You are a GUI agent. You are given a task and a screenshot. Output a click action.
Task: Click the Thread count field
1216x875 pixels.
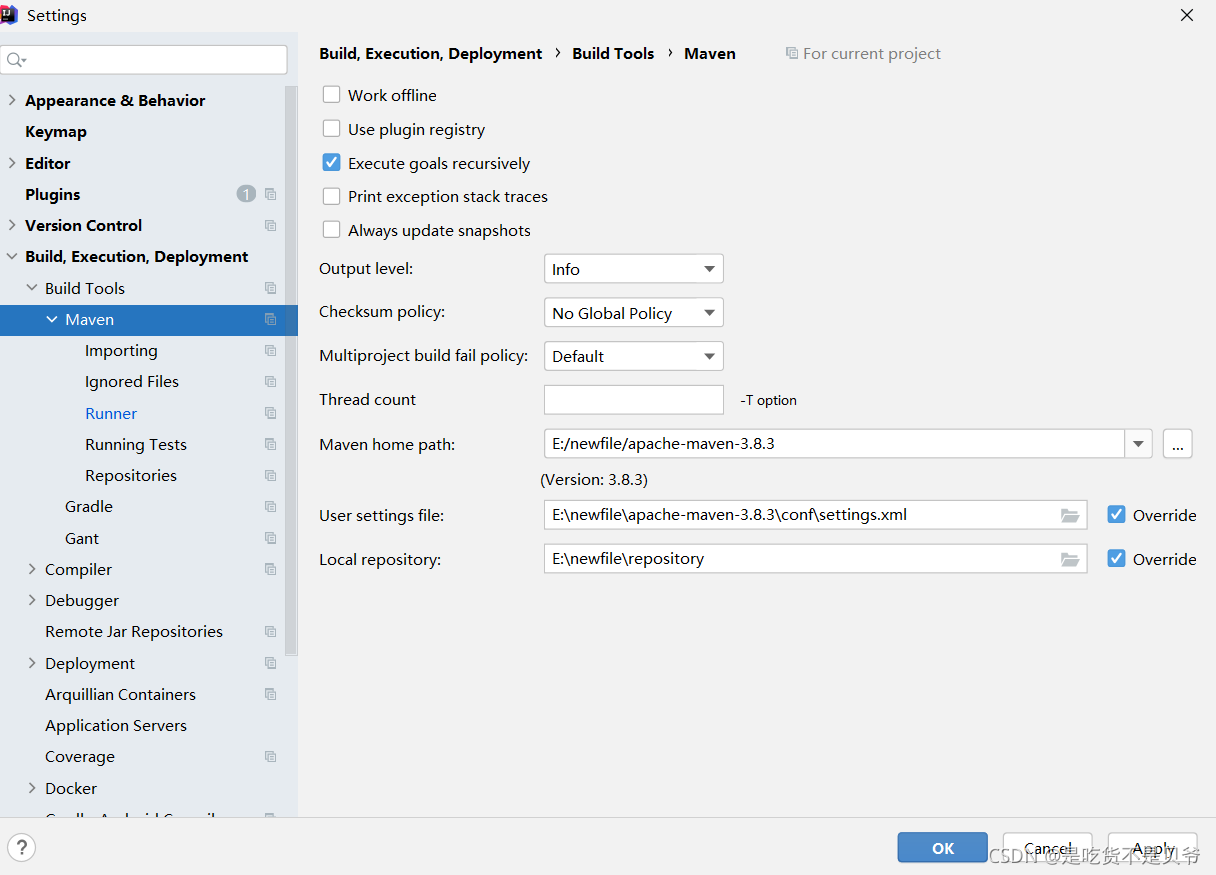(x=633, y=399)
